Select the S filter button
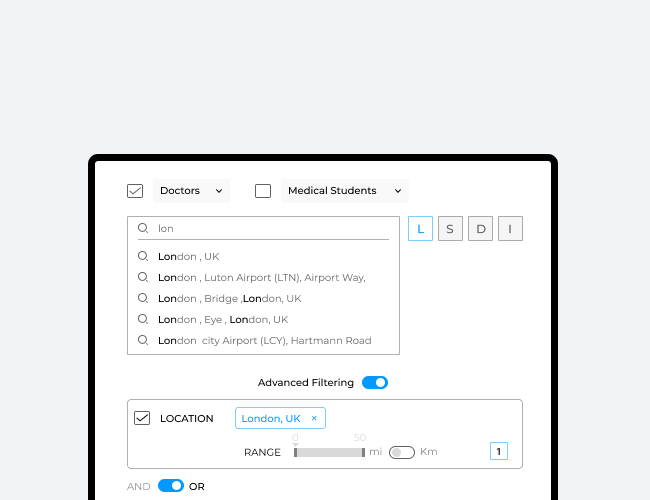This screenshot has width=650, height=500. point(450,229)
